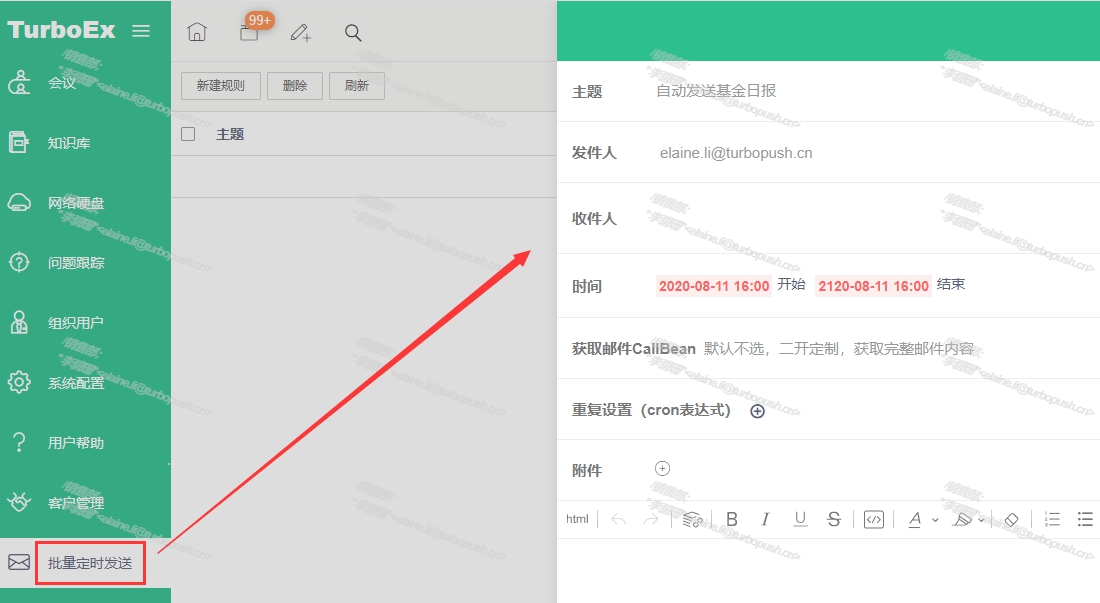Viewport: 1100px width, 603px height.
Task: Add a cron repeat setting with plus
Action: (x=757, y=411)
